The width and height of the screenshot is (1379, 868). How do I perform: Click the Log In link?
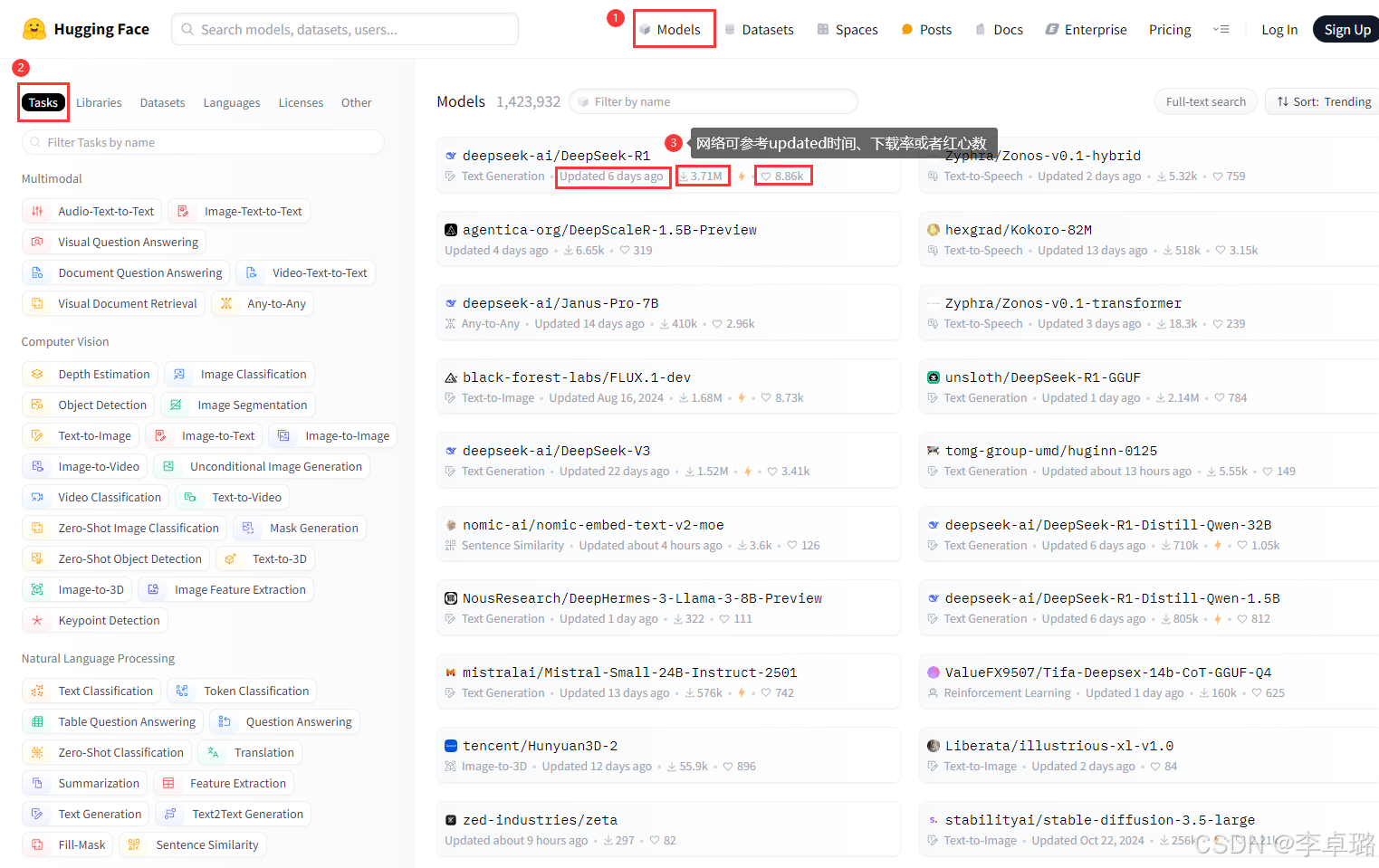coord(1279,30)
